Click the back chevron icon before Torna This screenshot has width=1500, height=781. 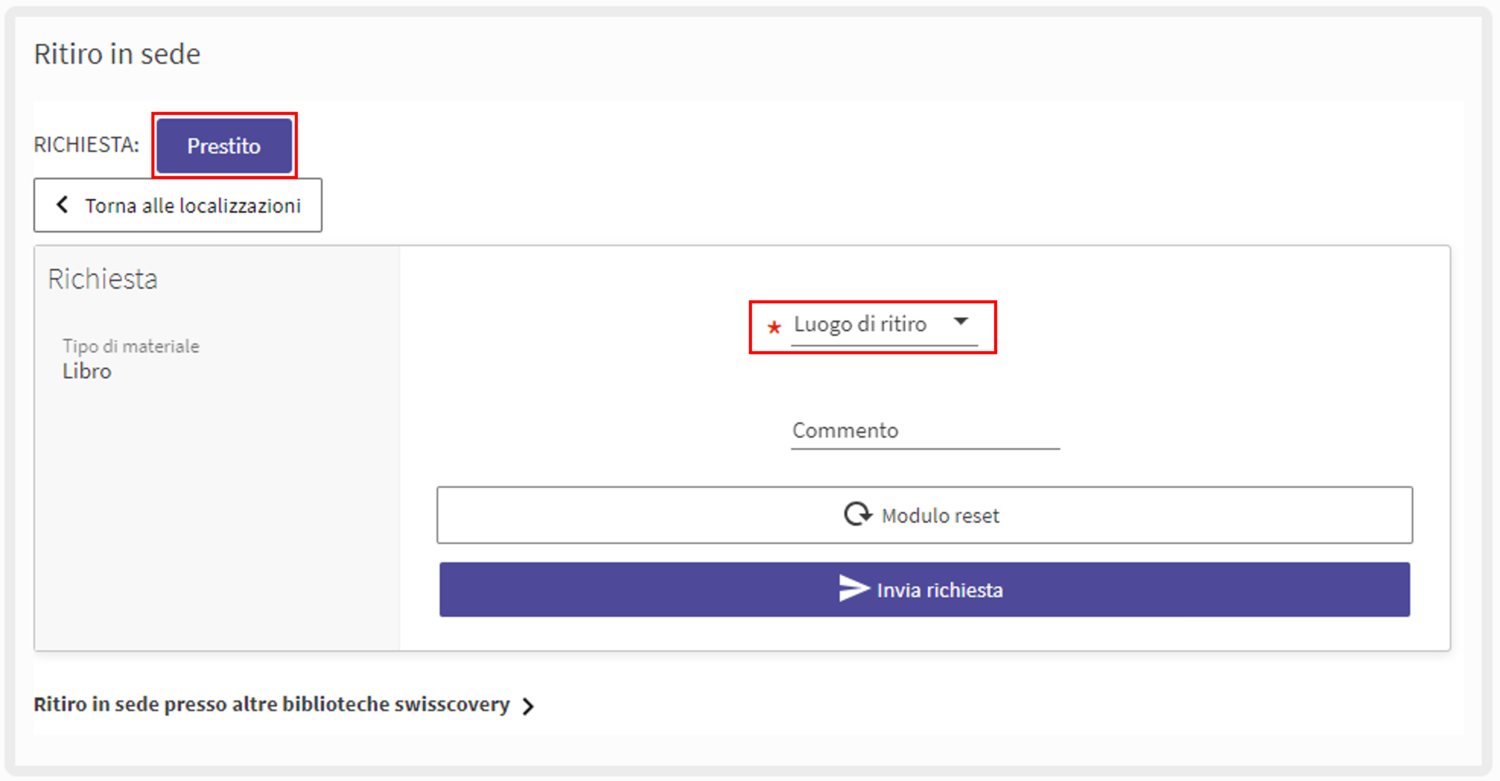point(62,205)
